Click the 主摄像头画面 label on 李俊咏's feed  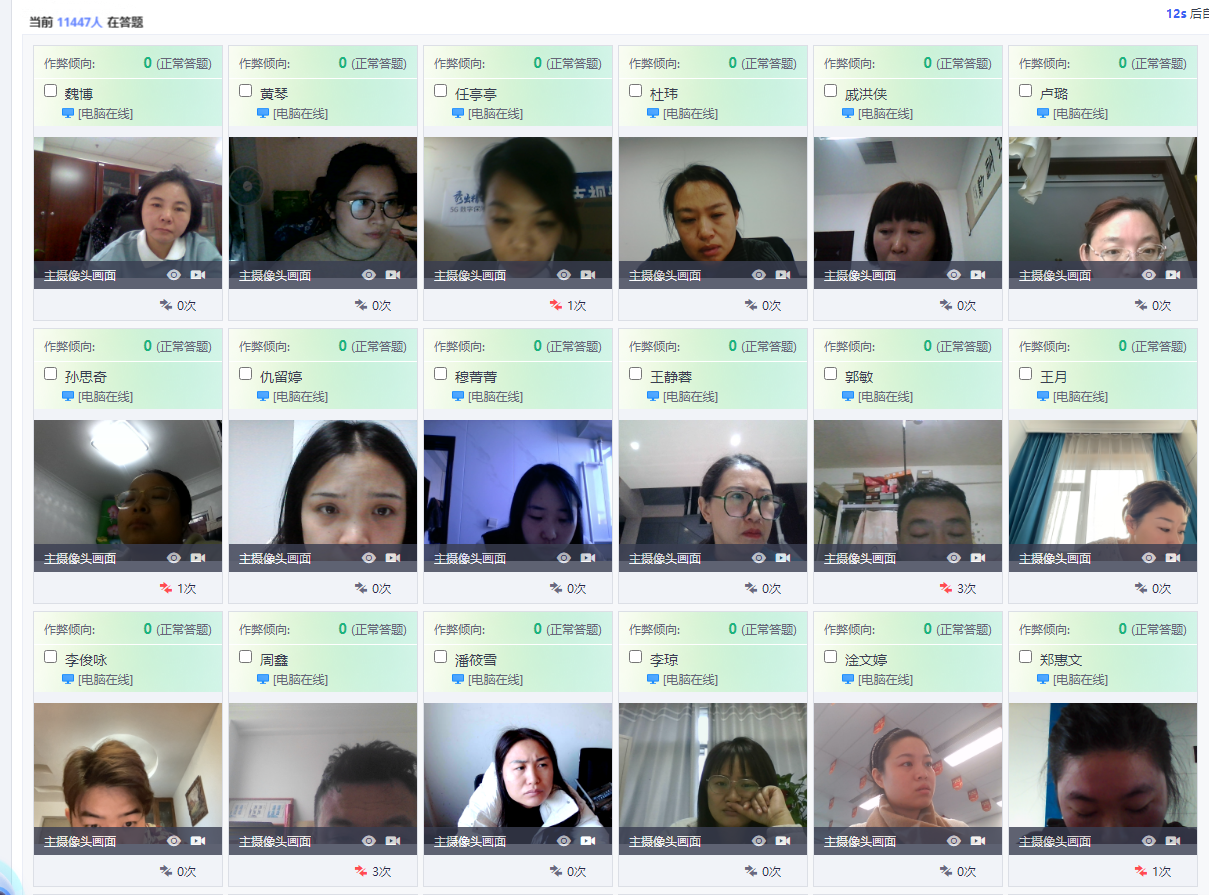click(80, 842)
